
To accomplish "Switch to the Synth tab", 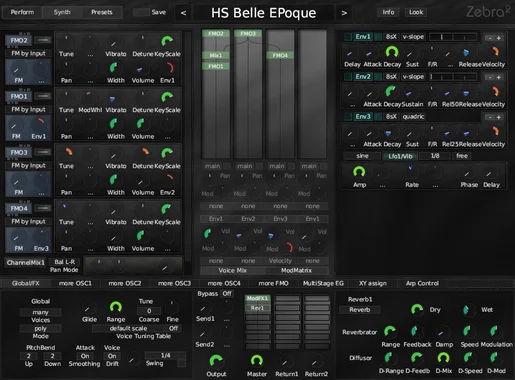I will click(62, 12).
